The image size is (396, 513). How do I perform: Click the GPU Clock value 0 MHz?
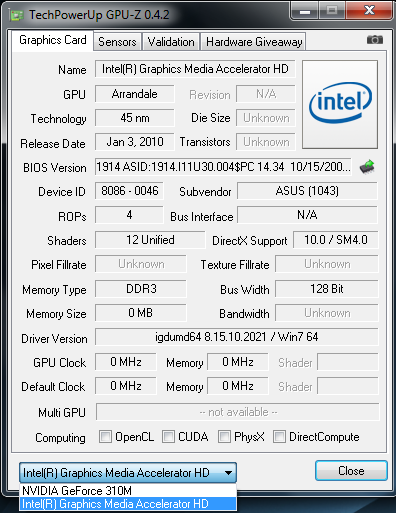coord(126,362)
